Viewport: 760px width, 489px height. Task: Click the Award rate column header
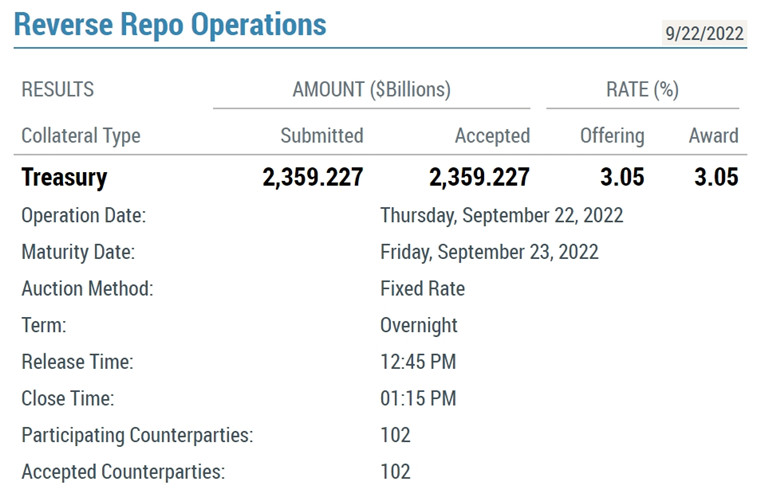(713, 135)
